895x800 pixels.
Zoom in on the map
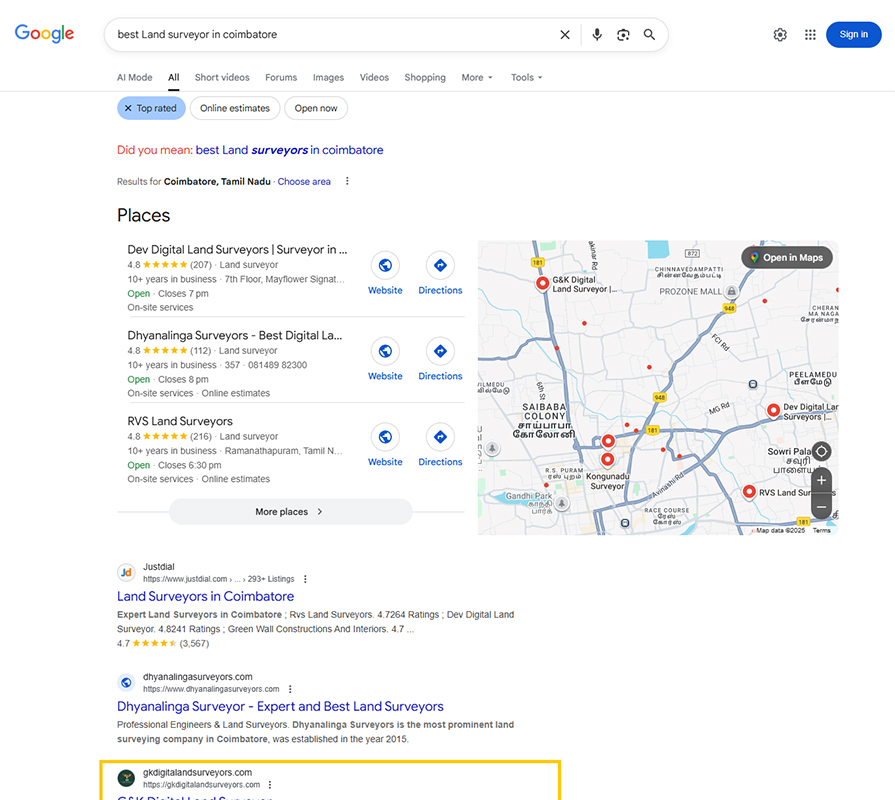click(821, 480)
